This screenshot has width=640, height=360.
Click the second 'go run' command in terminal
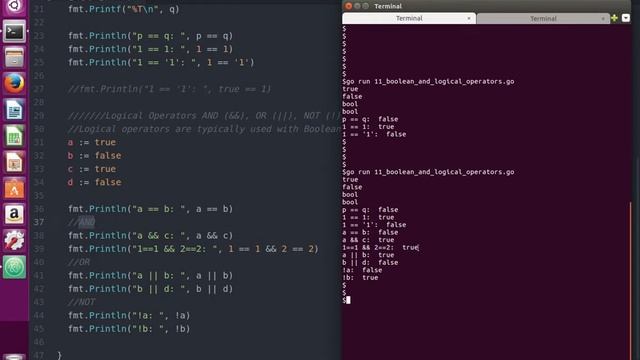[x=428, y=172]
